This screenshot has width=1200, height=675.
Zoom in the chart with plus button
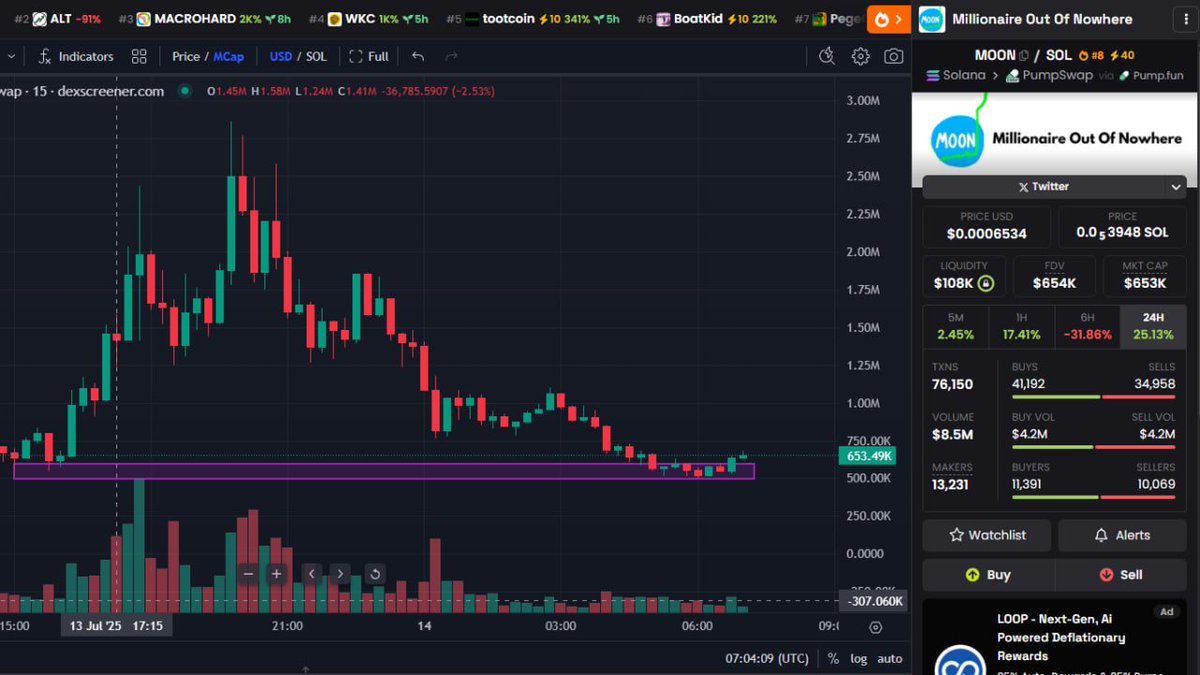click(277, 574)
